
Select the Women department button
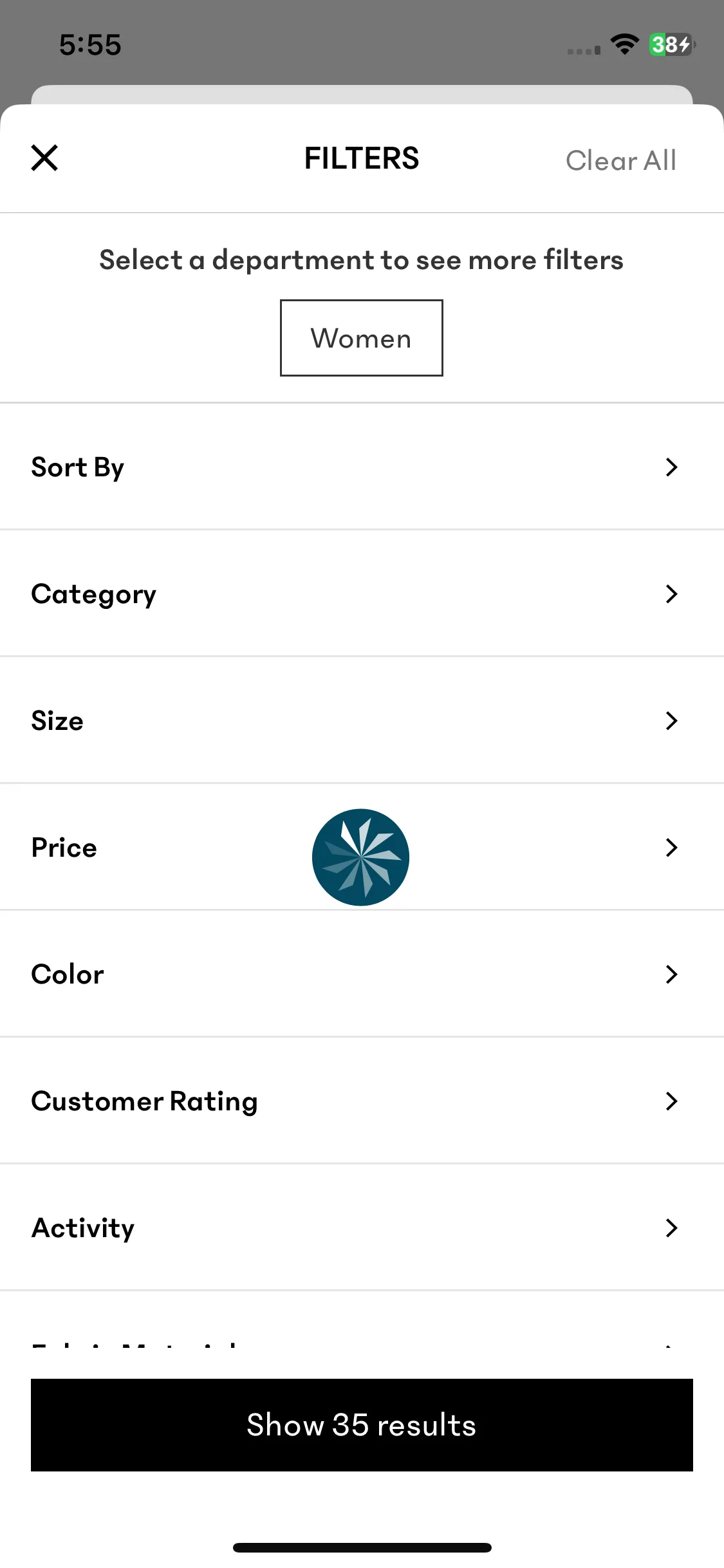[x=362, y=338]
